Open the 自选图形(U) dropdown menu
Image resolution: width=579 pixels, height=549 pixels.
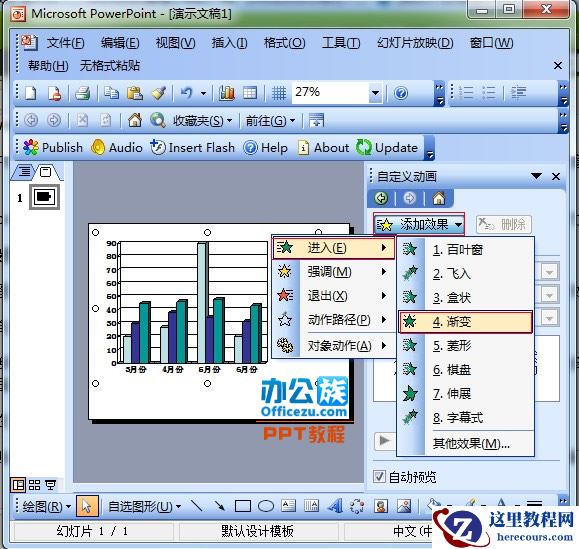(x=144, y=506)
